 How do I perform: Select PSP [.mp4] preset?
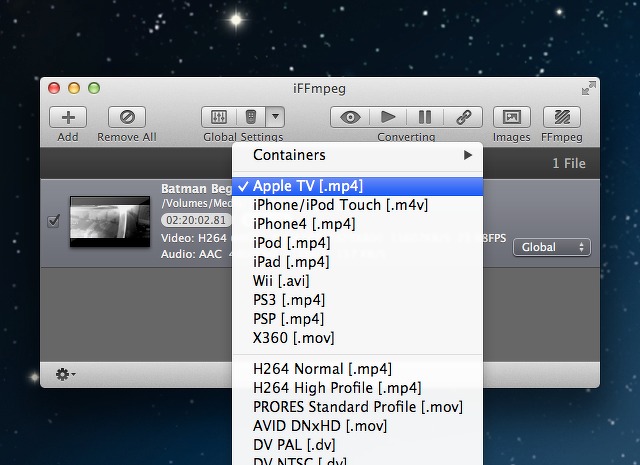[357, 319]
